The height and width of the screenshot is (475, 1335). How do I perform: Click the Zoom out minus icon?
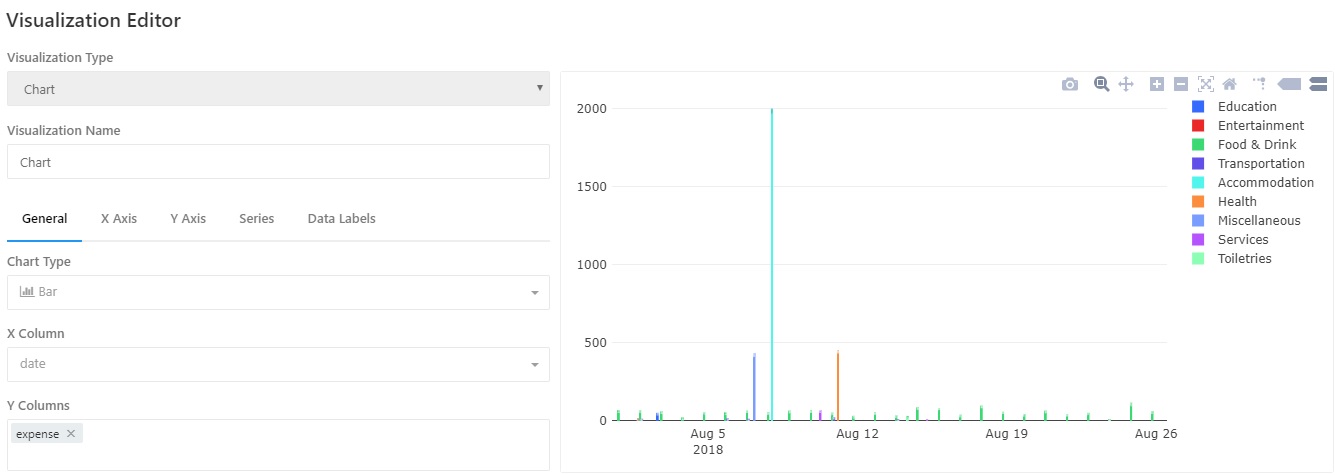coord(1181,85)
